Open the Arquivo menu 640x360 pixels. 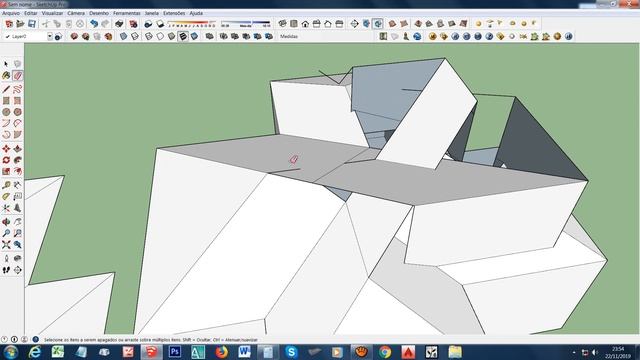pyautogui.click(x=11, y=13)
